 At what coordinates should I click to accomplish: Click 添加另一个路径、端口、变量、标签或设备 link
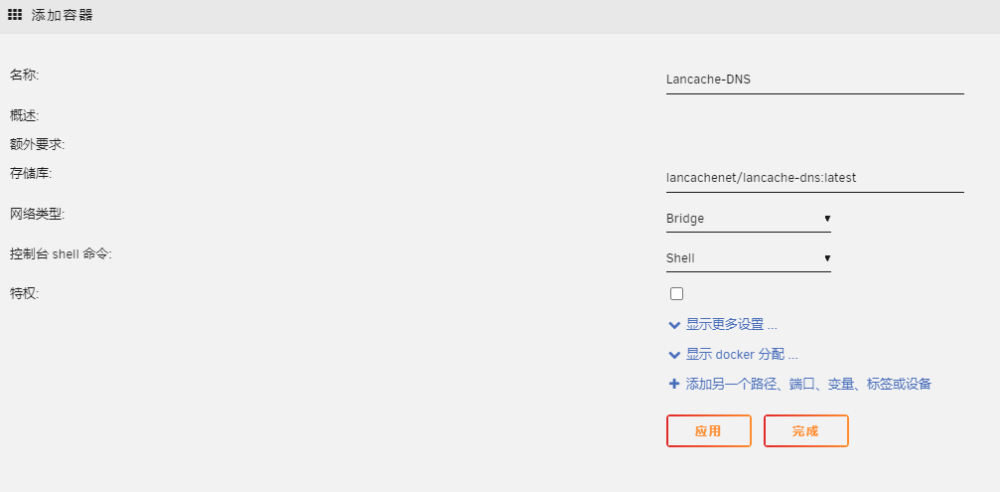coord(808,384)
